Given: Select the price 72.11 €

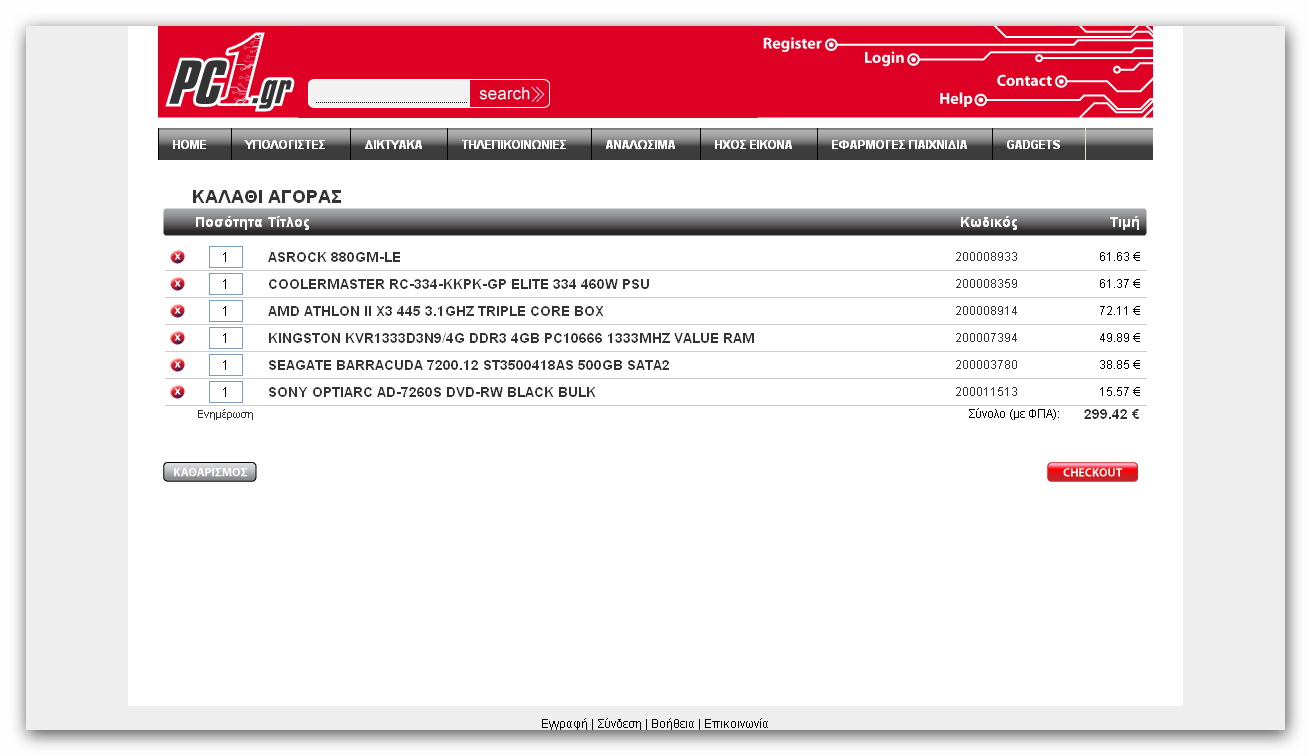Looking at the screenshot, I should click(x=1119, y=311).
